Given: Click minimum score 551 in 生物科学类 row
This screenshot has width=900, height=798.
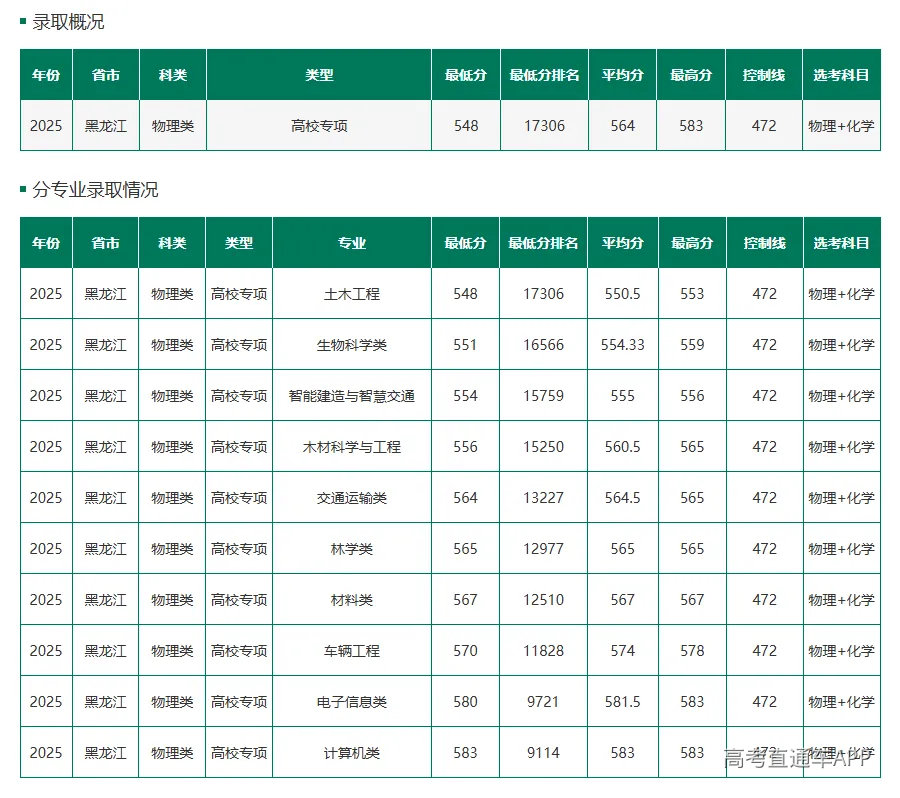Looking at the screenshot, I should click(465, 345).
